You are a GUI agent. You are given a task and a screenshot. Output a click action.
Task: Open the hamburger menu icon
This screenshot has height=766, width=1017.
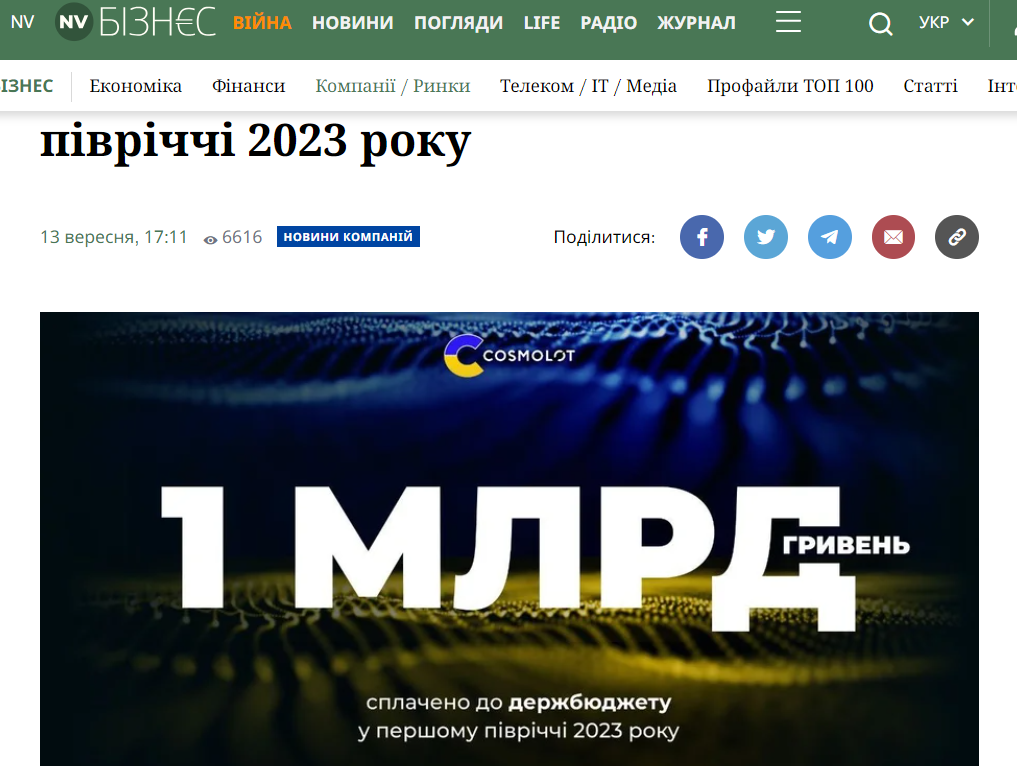[788, 22]
